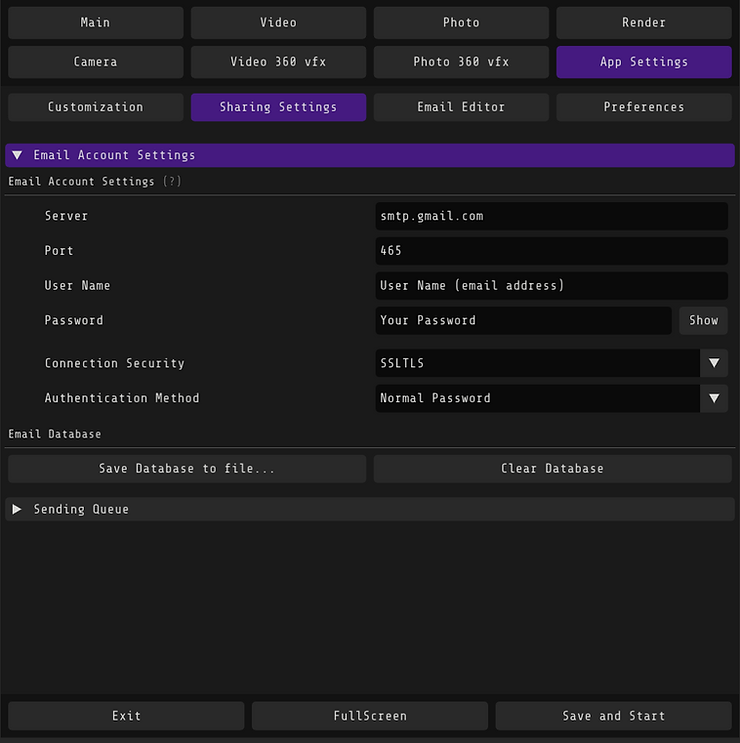
Task: Go to the Preferences tab
Action: pos(644,107)
